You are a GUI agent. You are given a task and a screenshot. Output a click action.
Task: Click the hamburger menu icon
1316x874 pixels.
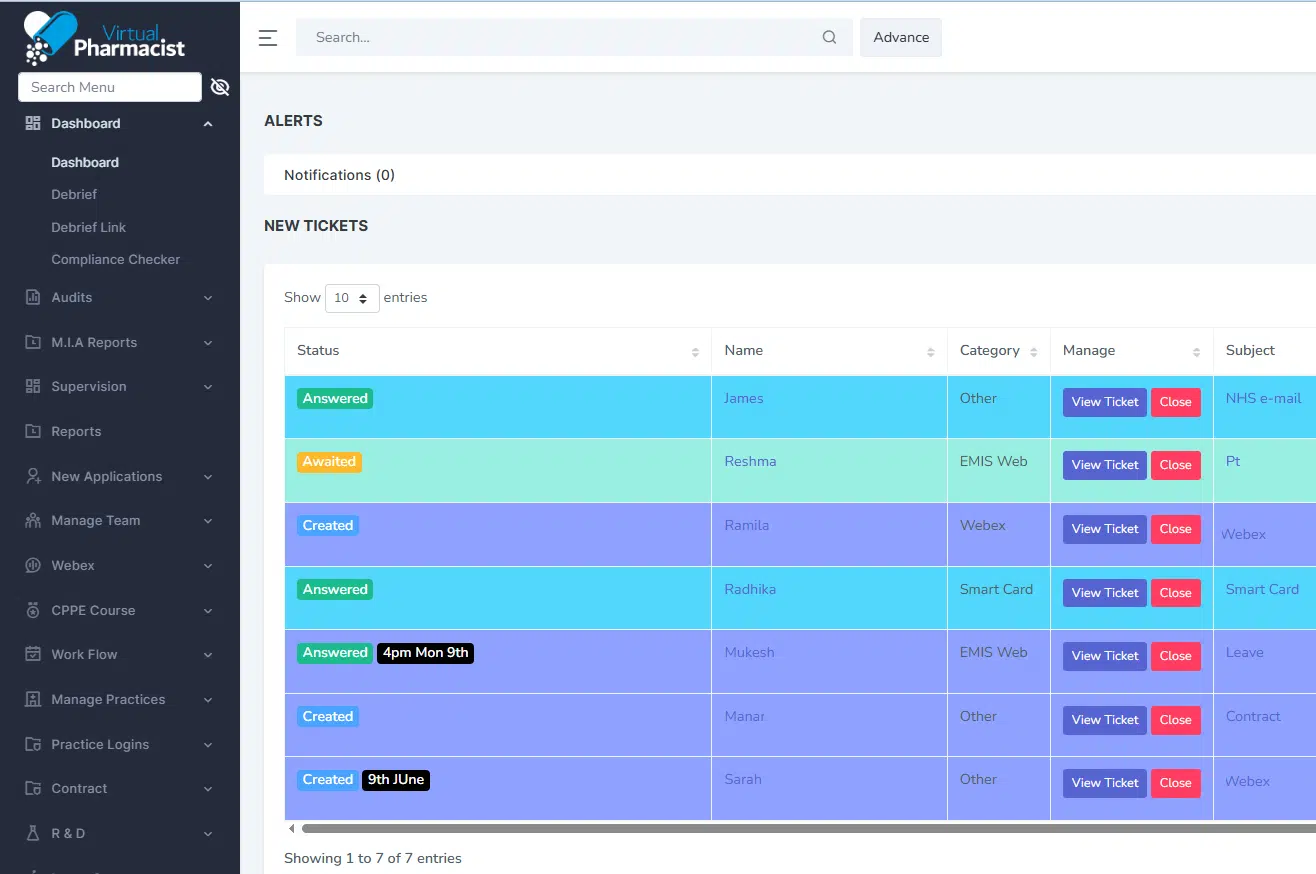click(267, 38)
